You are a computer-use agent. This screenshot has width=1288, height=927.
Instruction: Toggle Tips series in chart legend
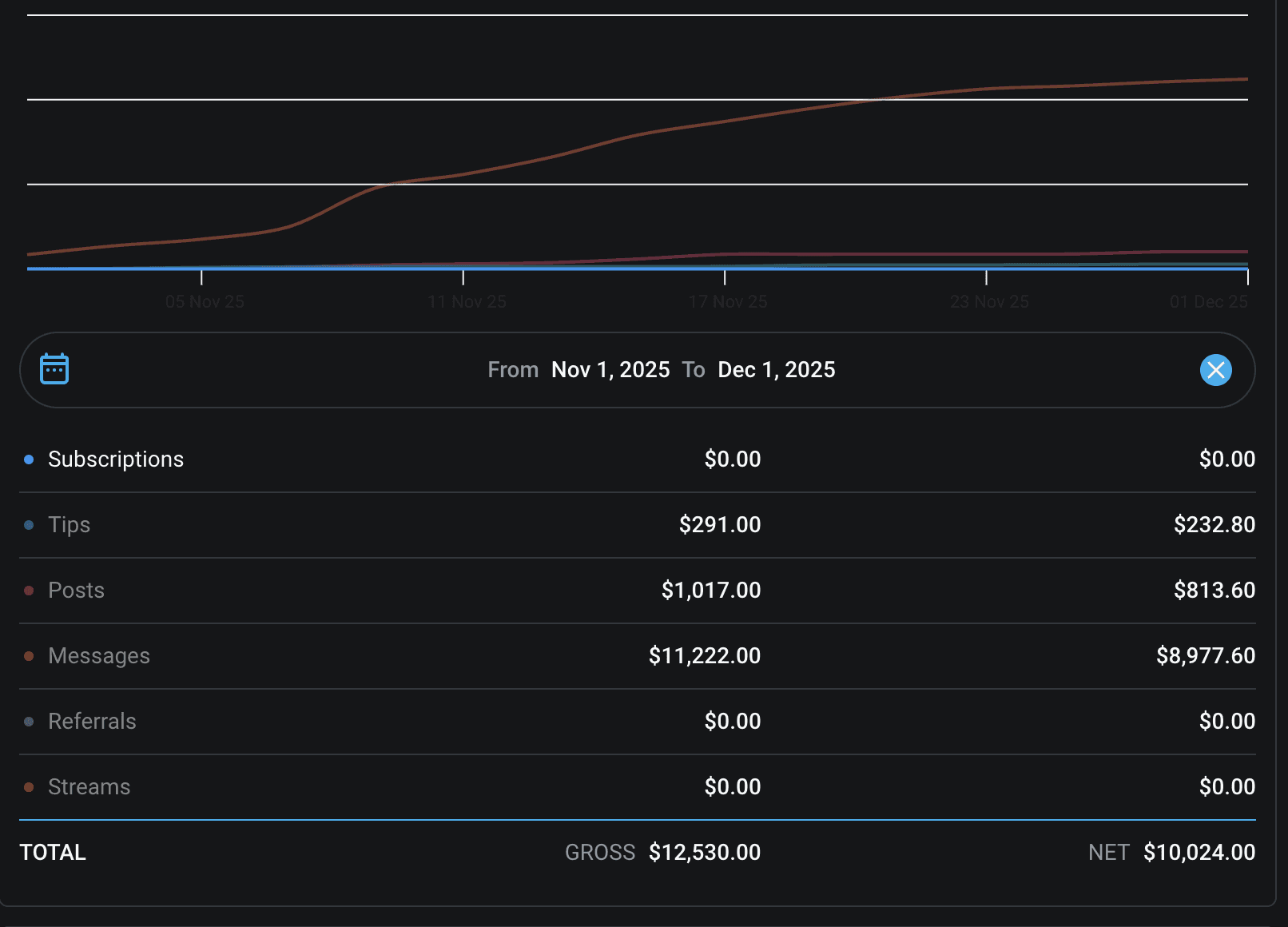click(x=69, y=525)
